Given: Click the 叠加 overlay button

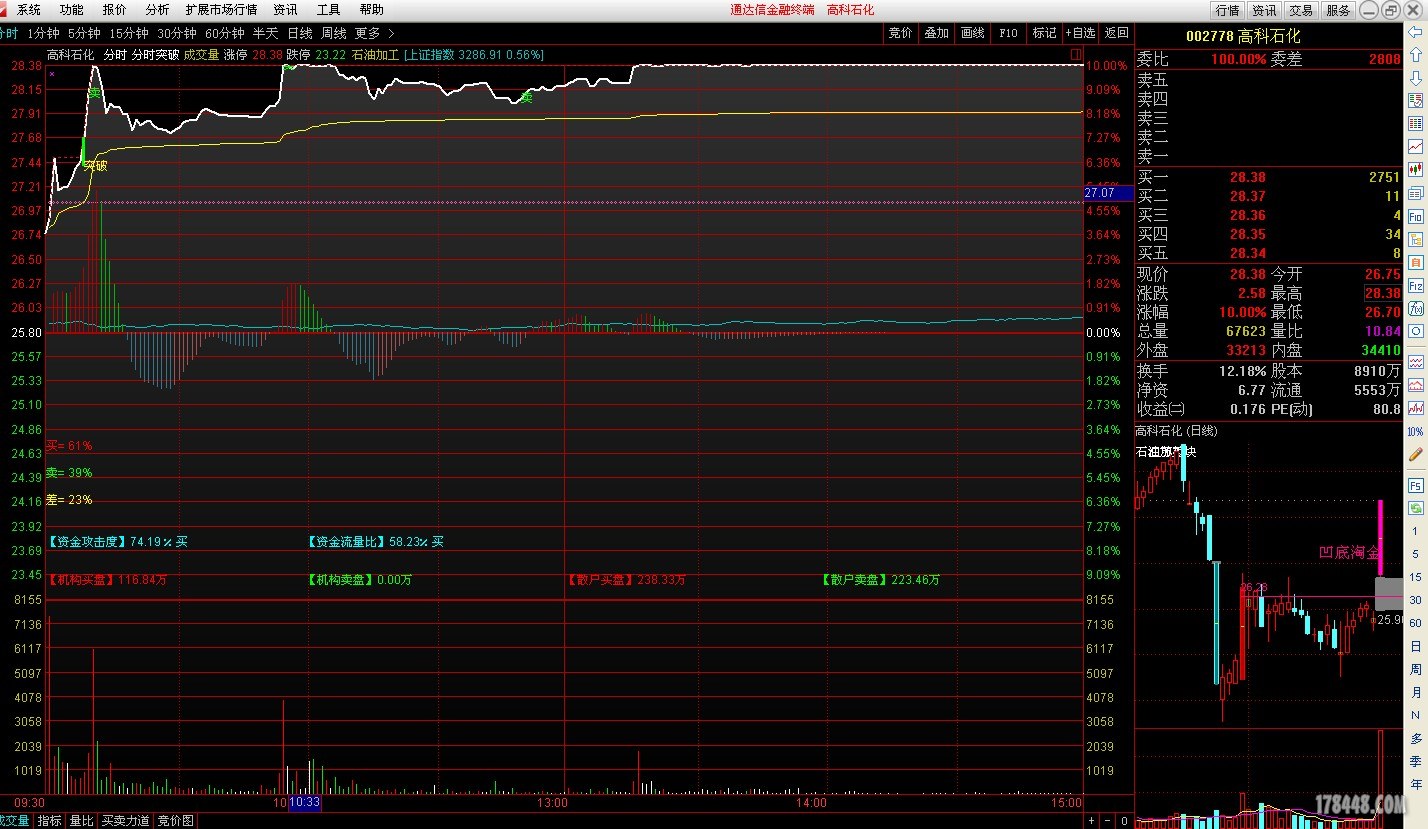Looking at the screenshot, I should point(936,33).
